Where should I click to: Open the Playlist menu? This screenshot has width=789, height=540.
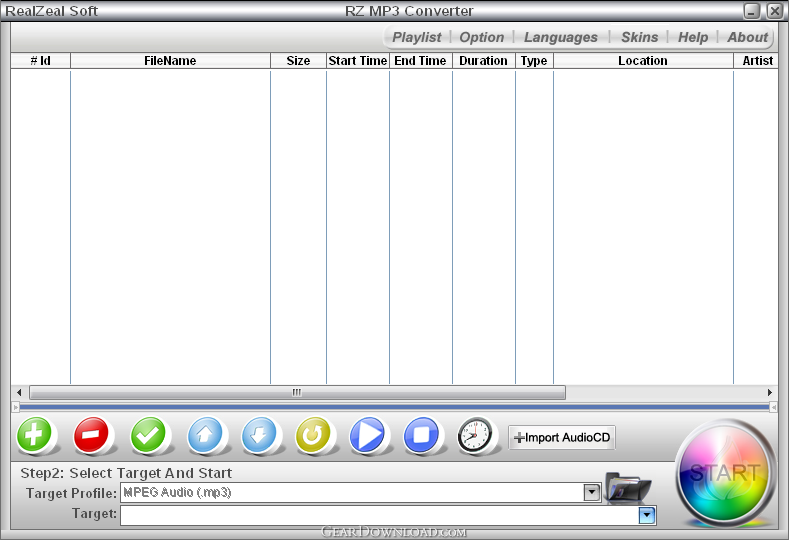tap(416, 37)
